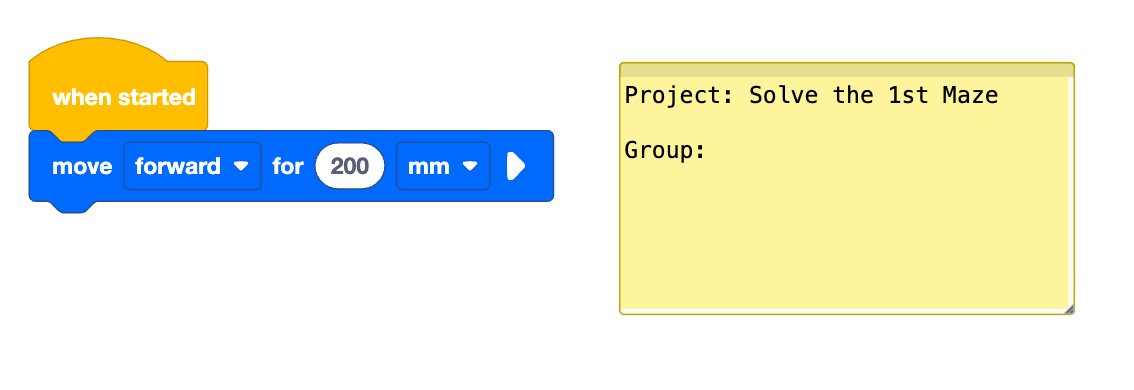
Task: Open the "mm" units dropdown
Action: tap(443, 166)
